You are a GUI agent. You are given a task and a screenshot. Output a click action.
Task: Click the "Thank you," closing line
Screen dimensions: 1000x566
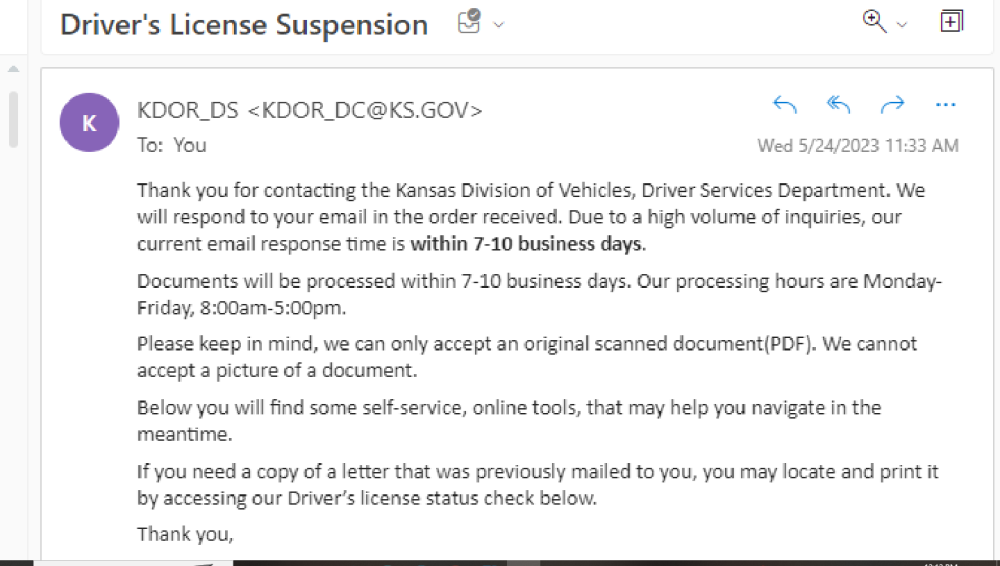tap(185, 534)
